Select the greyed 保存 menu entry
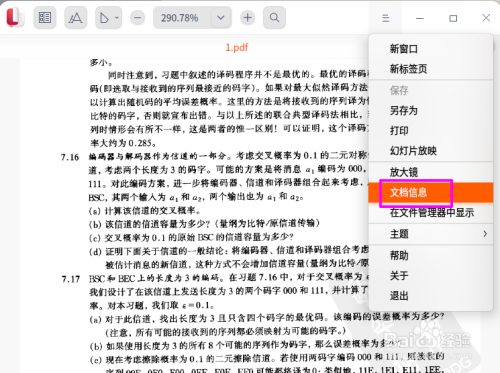Screen dimensions: 500x373 pos(431,90)
